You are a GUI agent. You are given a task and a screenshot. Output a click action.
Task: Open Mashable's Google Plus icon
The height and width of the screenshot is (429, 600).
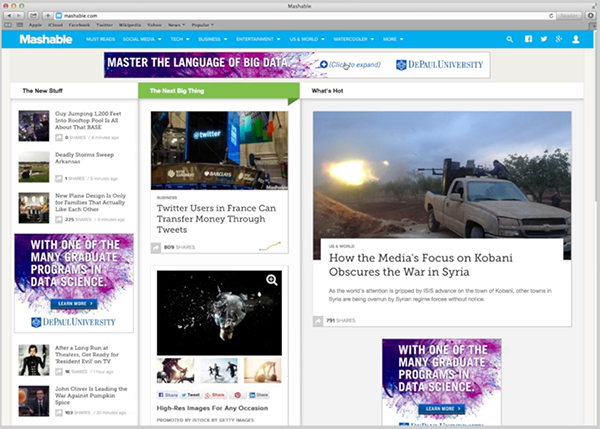pyautogui.click(x=559, y=39)
